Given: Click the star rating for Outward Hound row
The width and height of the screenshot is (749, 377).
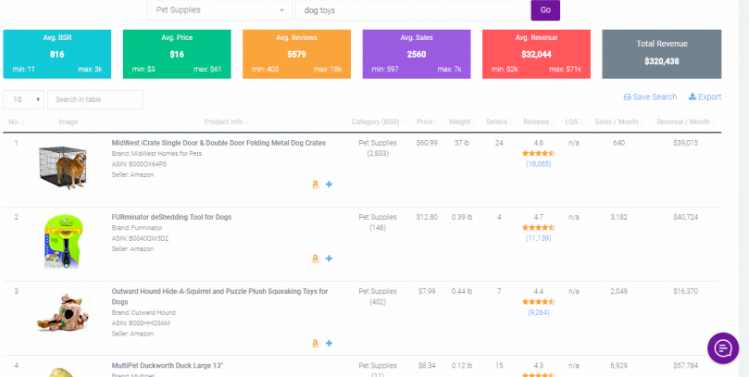Looking at the screenshot, I should [x=538, y=302].
